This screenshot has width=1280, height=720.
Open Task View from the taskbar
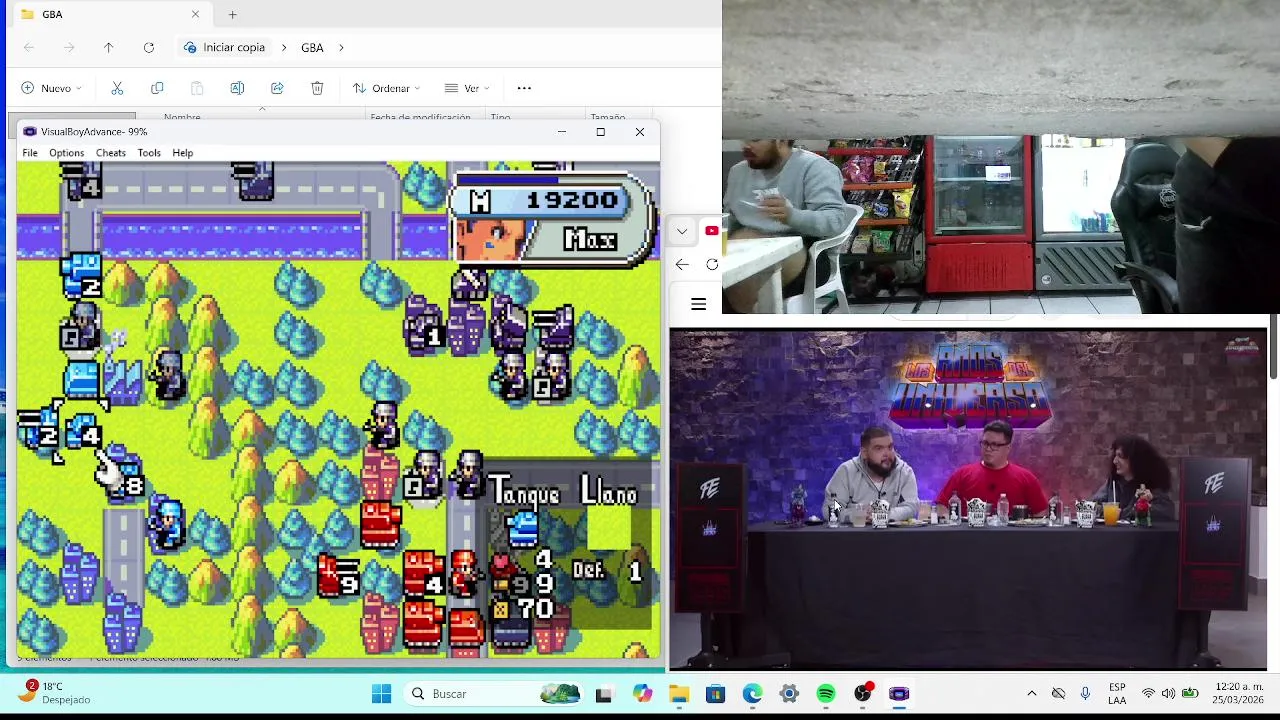604,694
